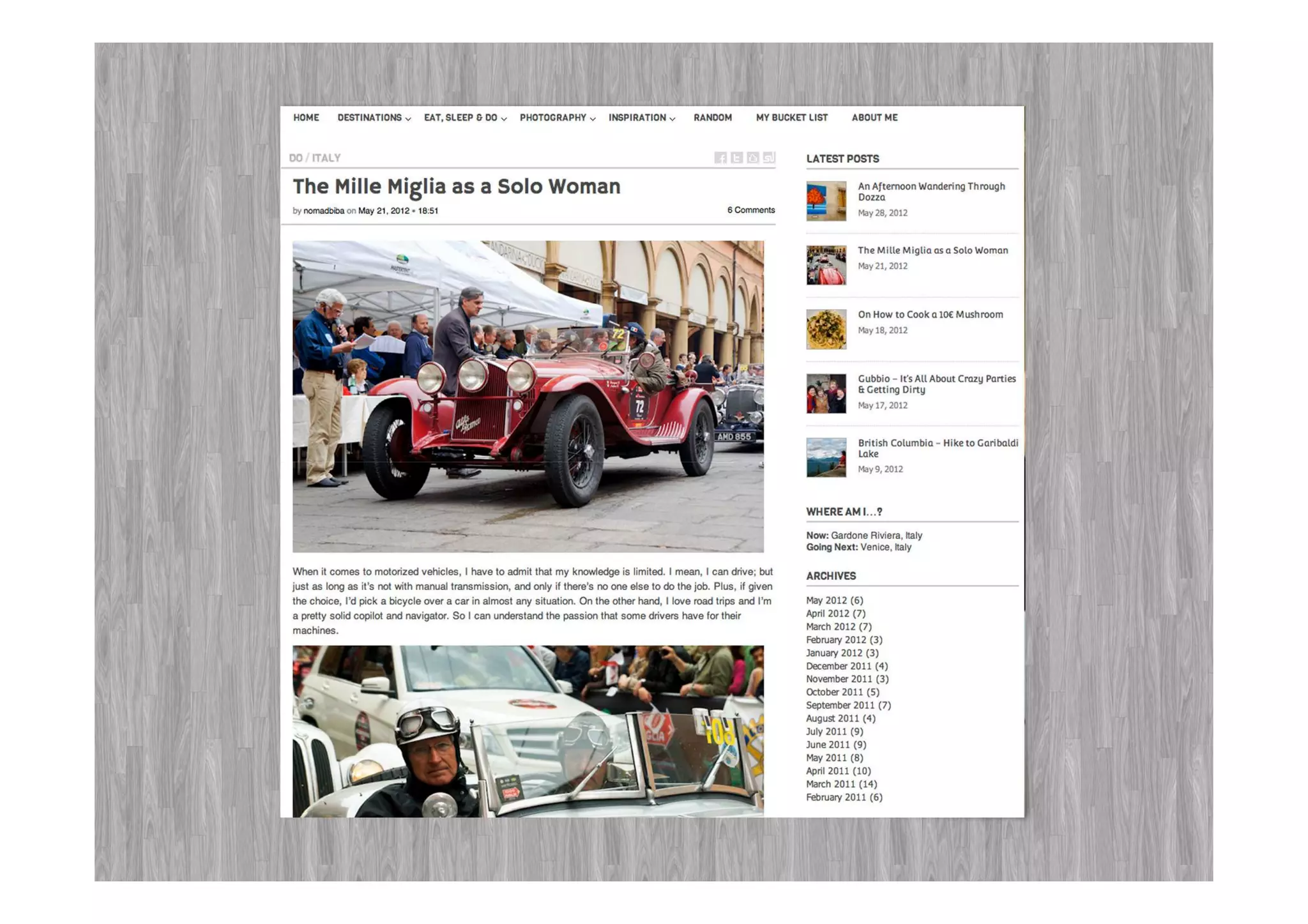Go to the Home page
The width and height of the screenshot is (1308, 924).
click(306, 117)
